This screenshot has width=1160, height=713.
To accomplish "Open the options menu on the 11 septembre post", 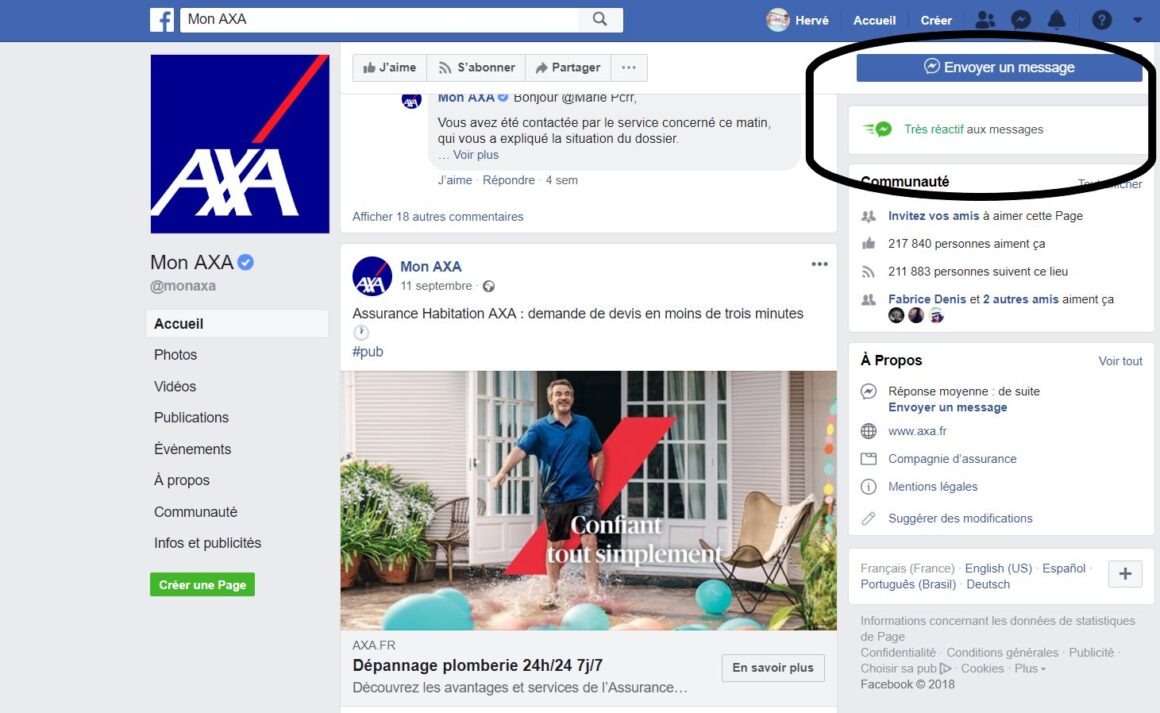I will coord(819,263).
